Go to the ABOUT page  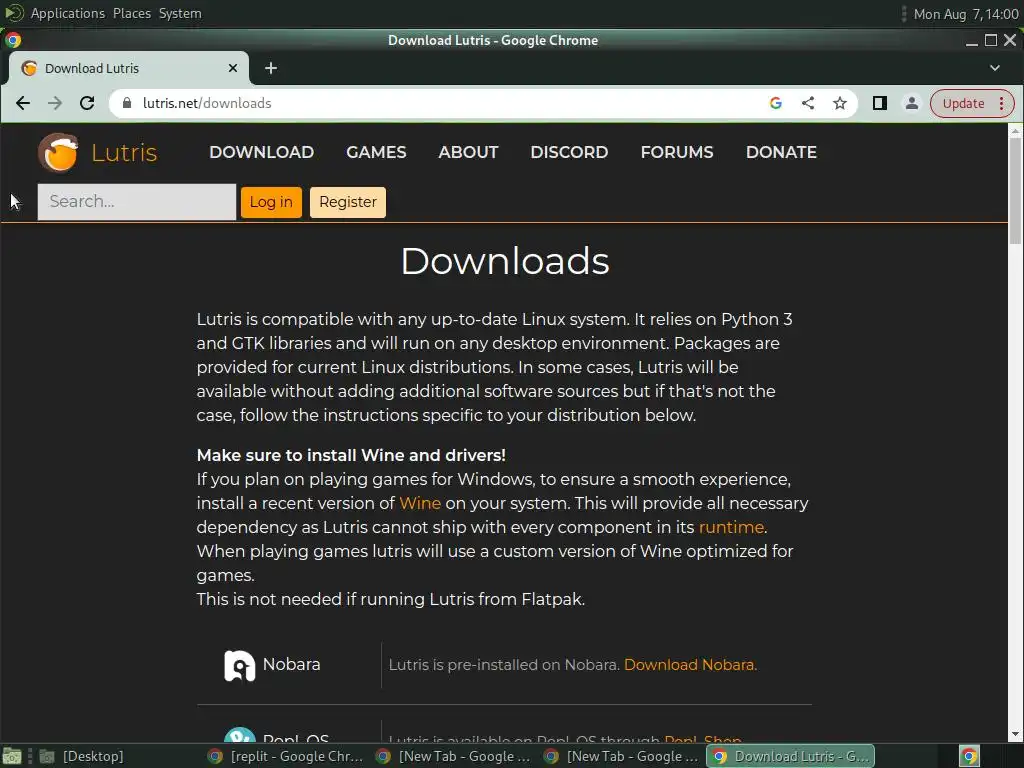tap(468, 152)
